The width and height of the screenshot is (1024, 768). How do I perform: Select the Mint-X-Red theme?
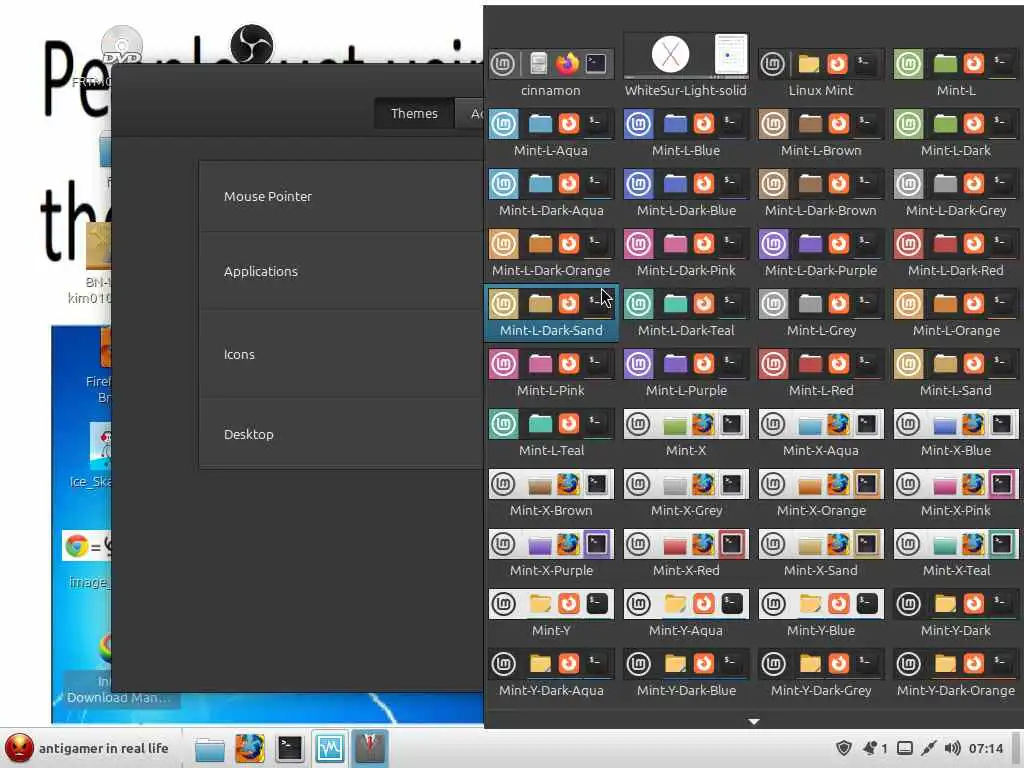(x=686, y=544)
